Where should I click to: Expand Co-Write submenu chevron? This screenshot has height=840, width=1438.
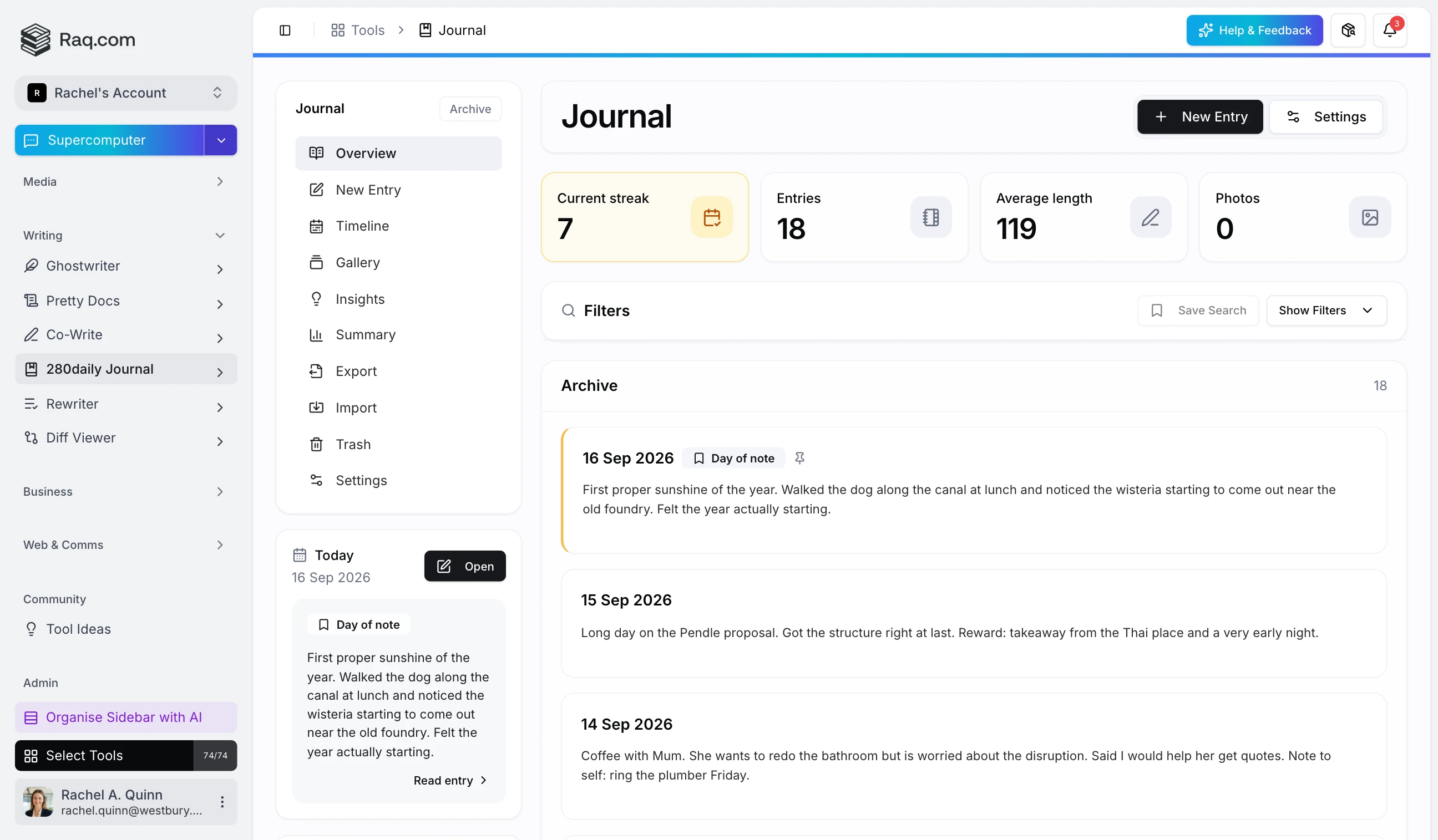pos(220,338)
